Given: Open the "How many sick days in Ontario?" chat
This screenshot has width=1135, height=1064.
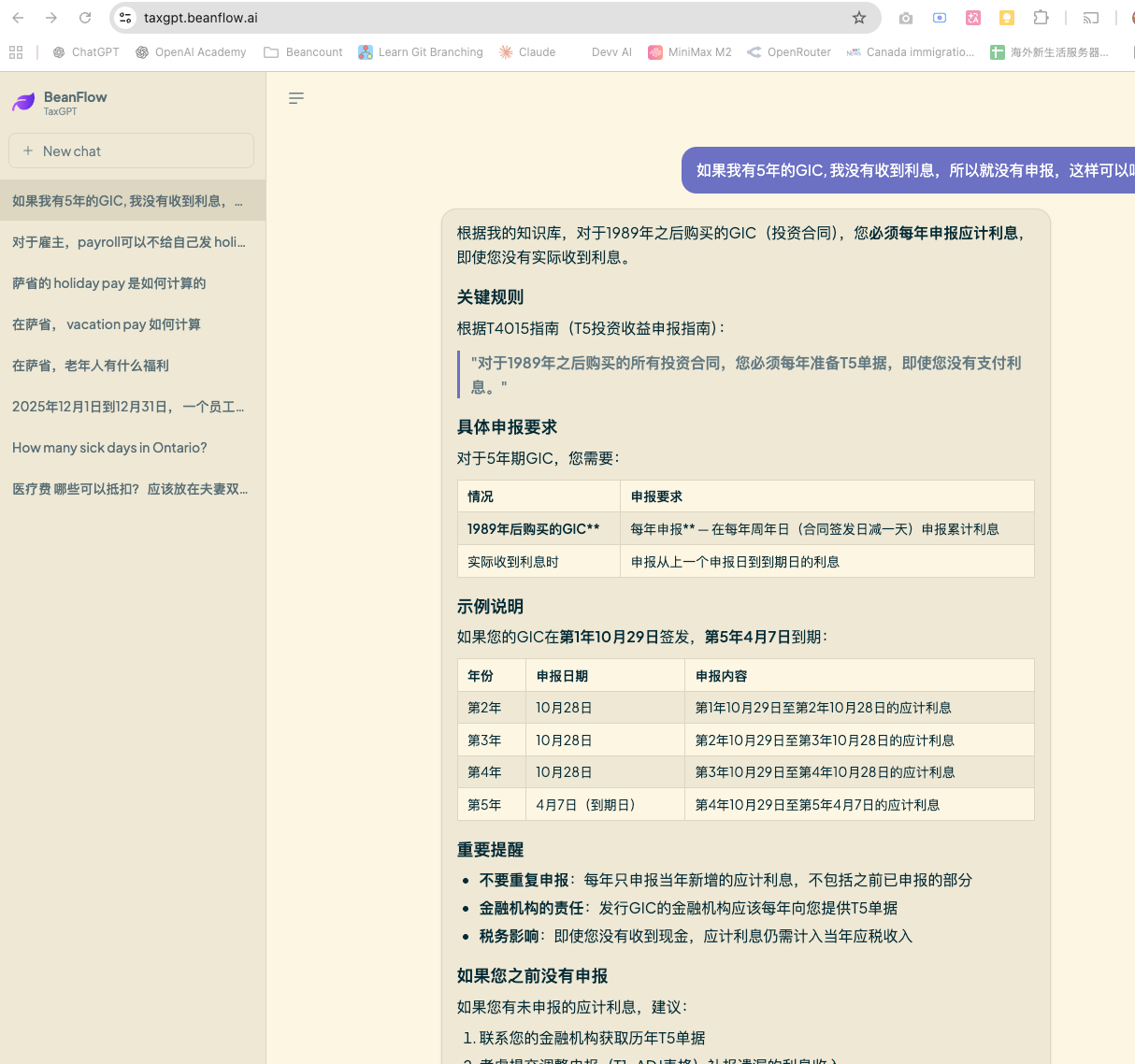Looking at the screenshot, I should pos(109,448).
